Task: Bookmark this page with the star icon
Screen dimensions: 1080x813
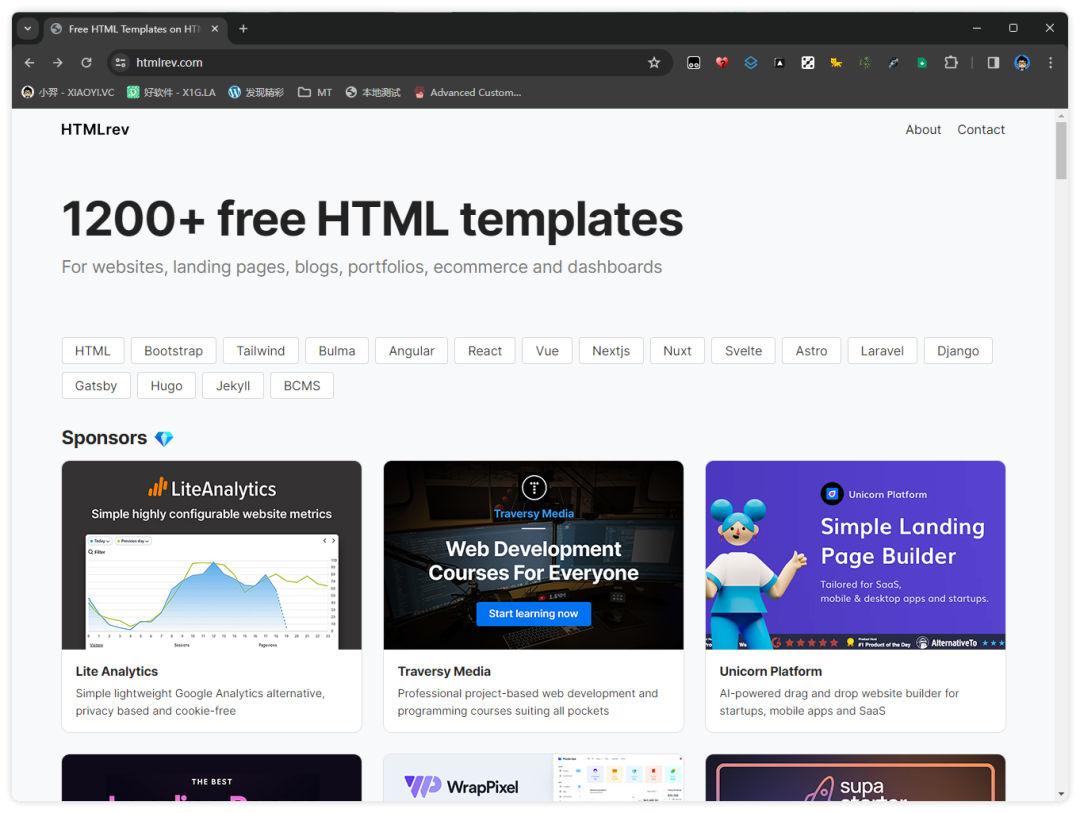Action: coord(654,63)
